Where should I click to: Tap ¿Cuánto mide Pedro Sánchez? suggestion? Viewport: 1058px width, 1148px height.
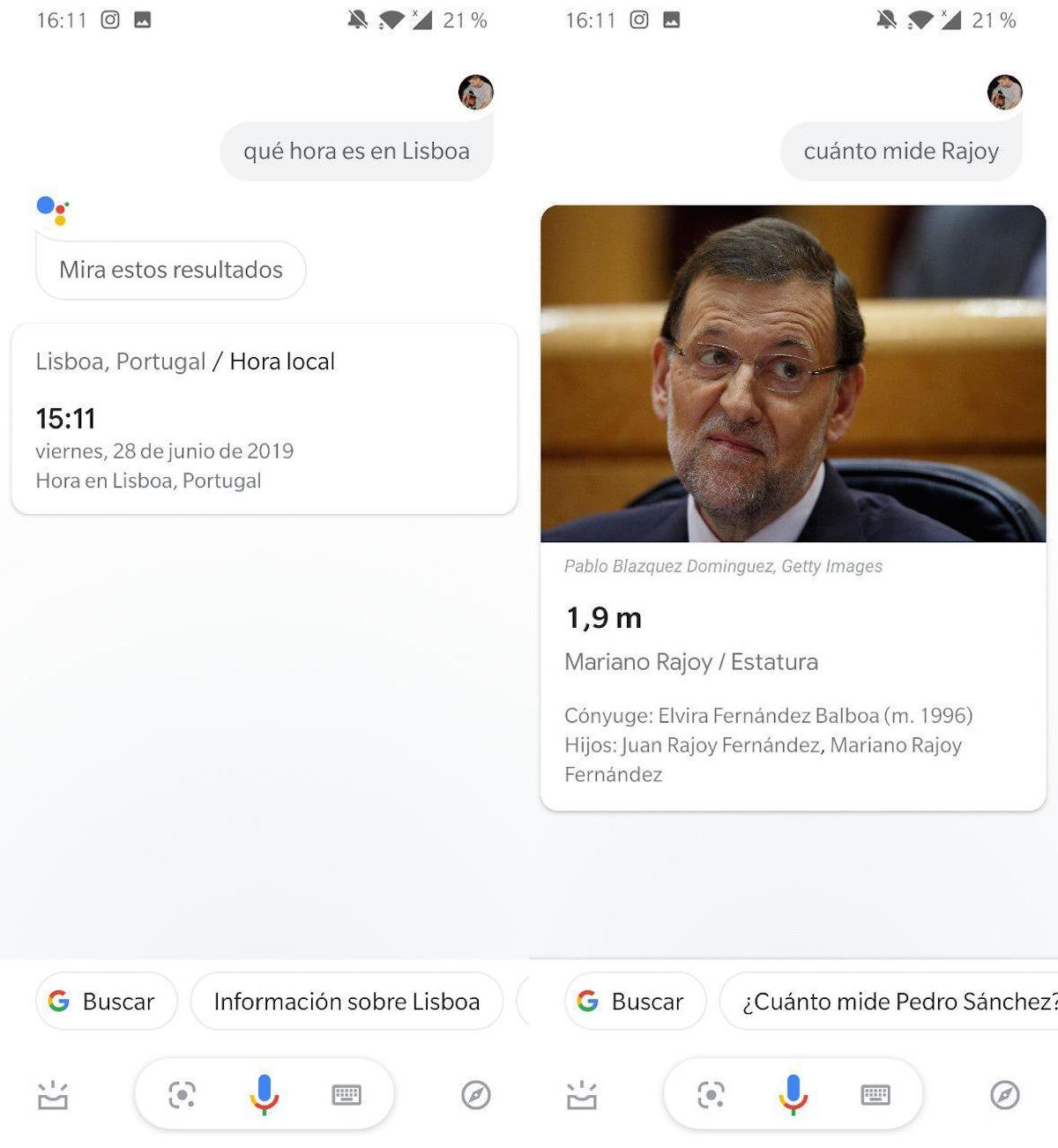pyautogui.click(x=889, y=1001)
